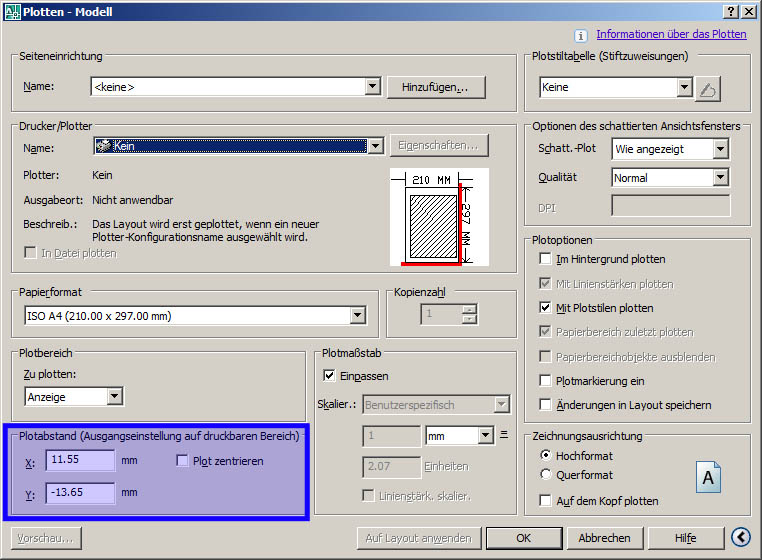Collapse the dialog with the round arrow button

tap(741, 537)
